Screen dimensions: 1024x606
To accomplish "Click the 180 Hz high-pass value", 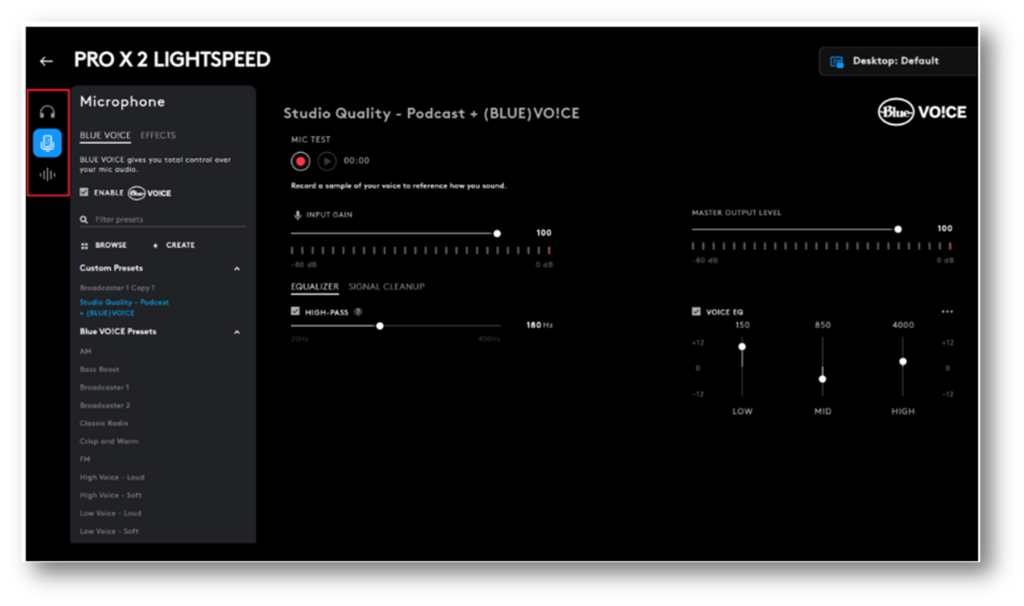I will pyautogui.click(x=539, y=325).
